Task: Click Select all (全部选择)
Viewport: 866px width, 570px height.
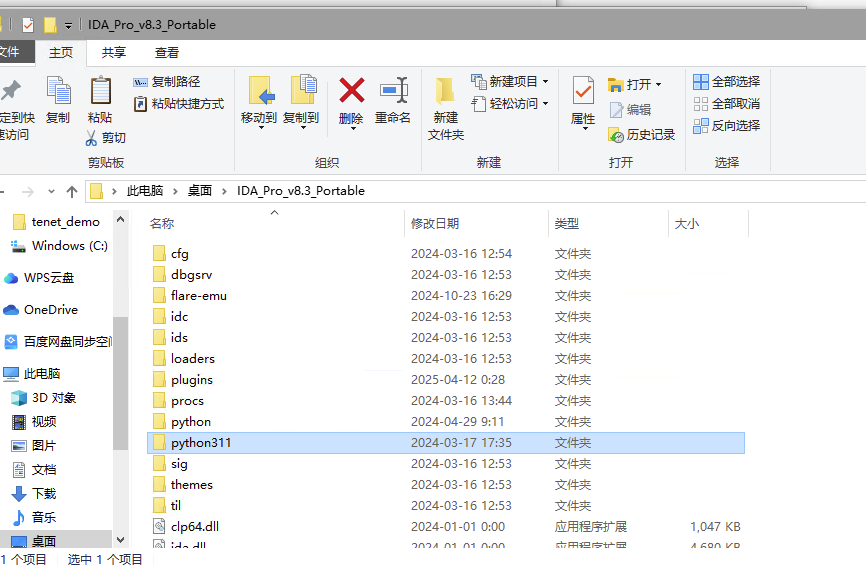Action: (x=726, y=82)
